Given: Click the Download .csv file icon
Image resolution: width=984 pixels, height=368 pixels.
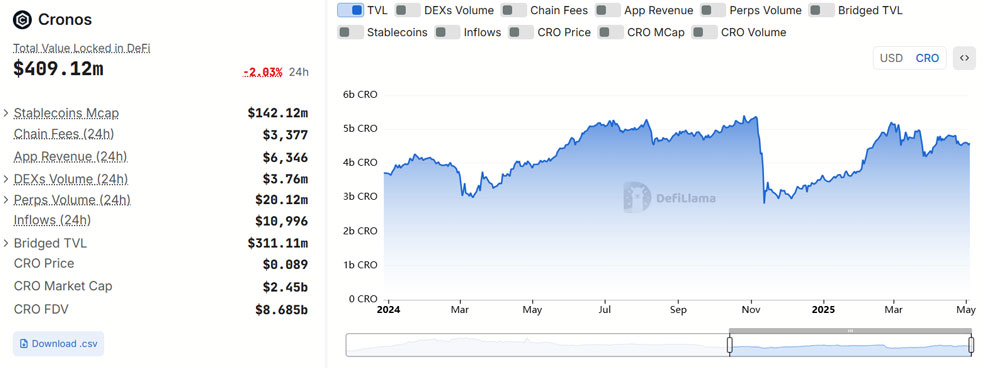Looking at the screenshot, I should pyautogui.click(x=24, y=344).
